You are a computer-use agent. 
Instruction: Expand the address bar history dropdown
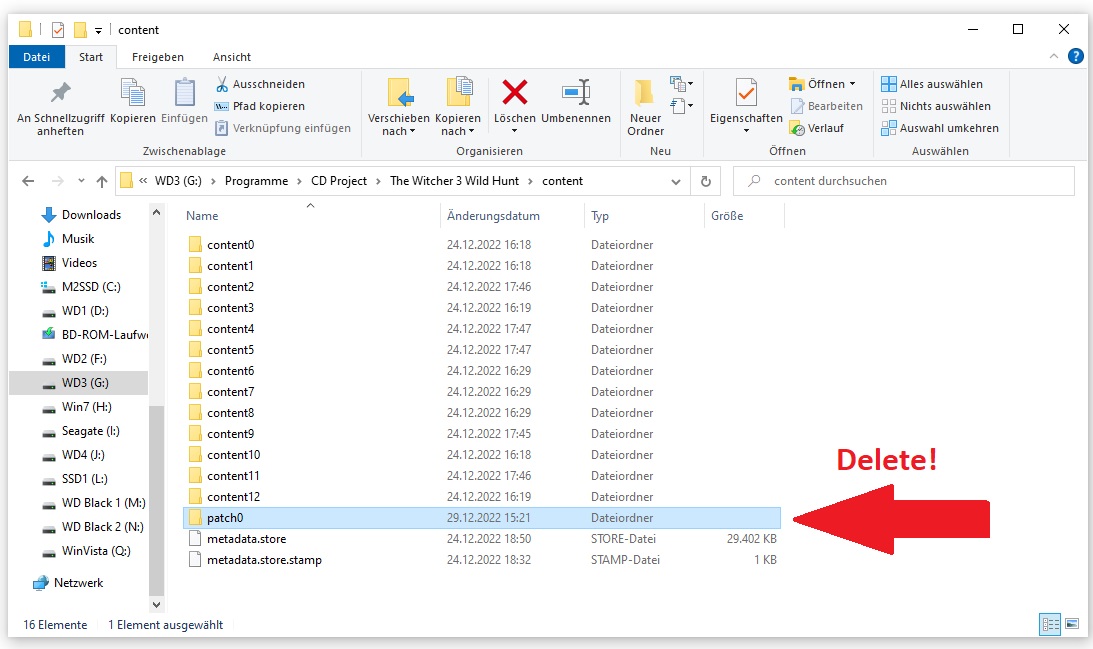click(675, 182)
